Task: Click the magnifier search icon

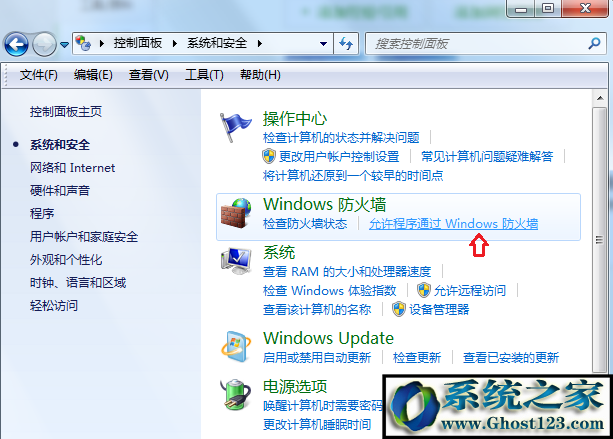Action: pyautogui.click(x=594, y=43)
